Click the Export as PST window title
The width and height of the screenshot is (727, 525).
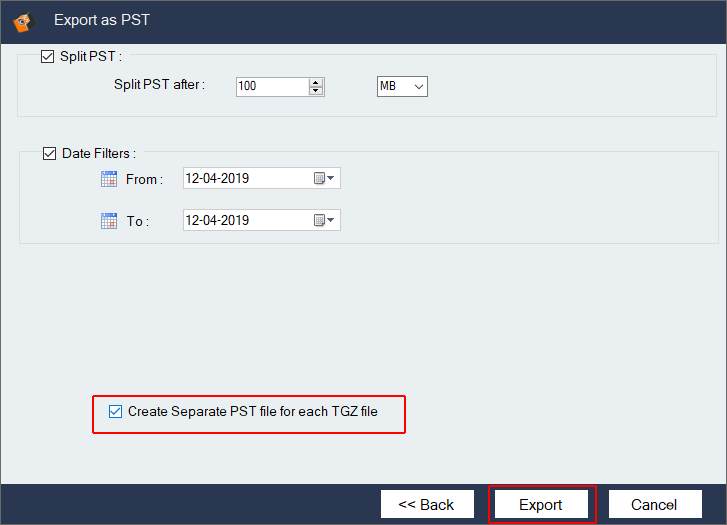101,19
